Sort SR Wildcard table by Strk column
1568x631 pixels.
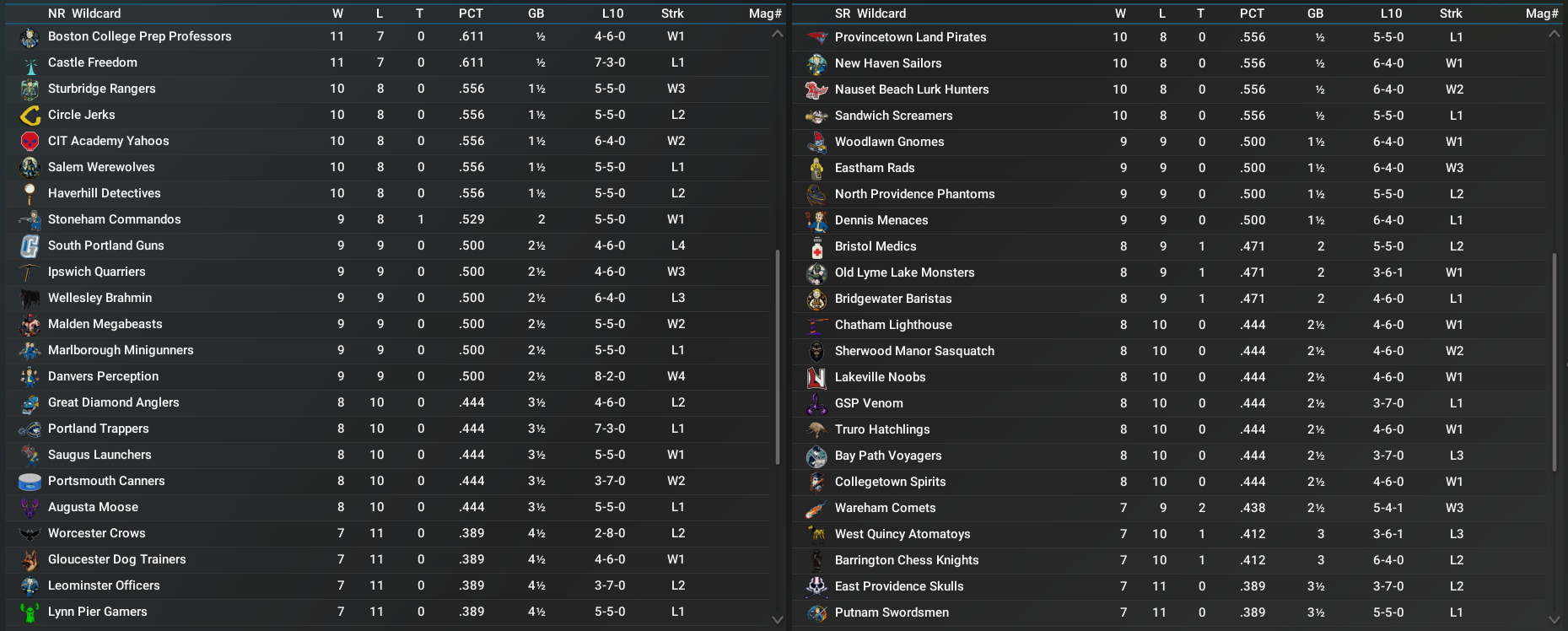pos(1451,13)
